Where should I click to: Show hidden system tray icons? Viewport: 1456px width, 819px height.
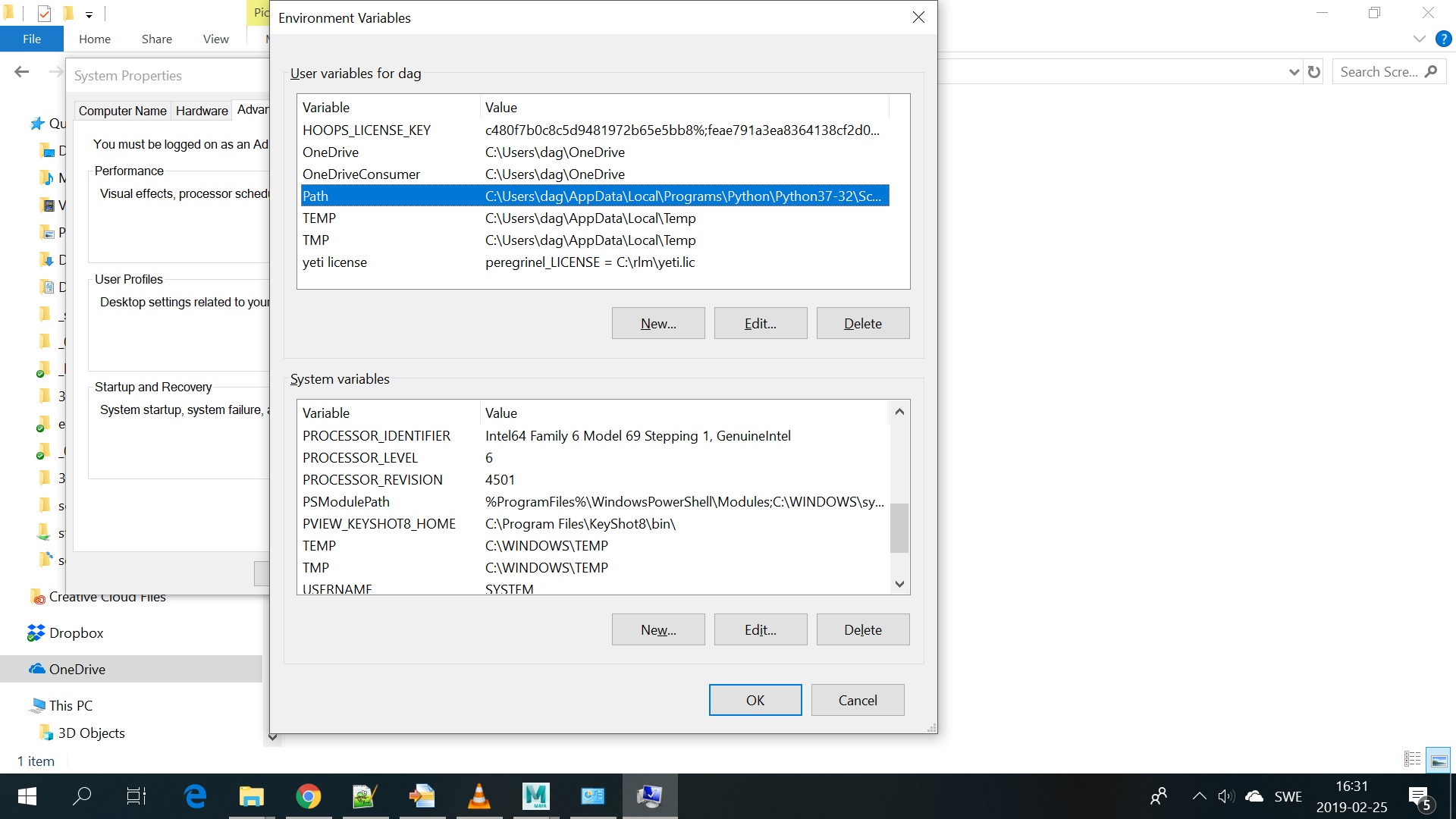(1199, 796)
